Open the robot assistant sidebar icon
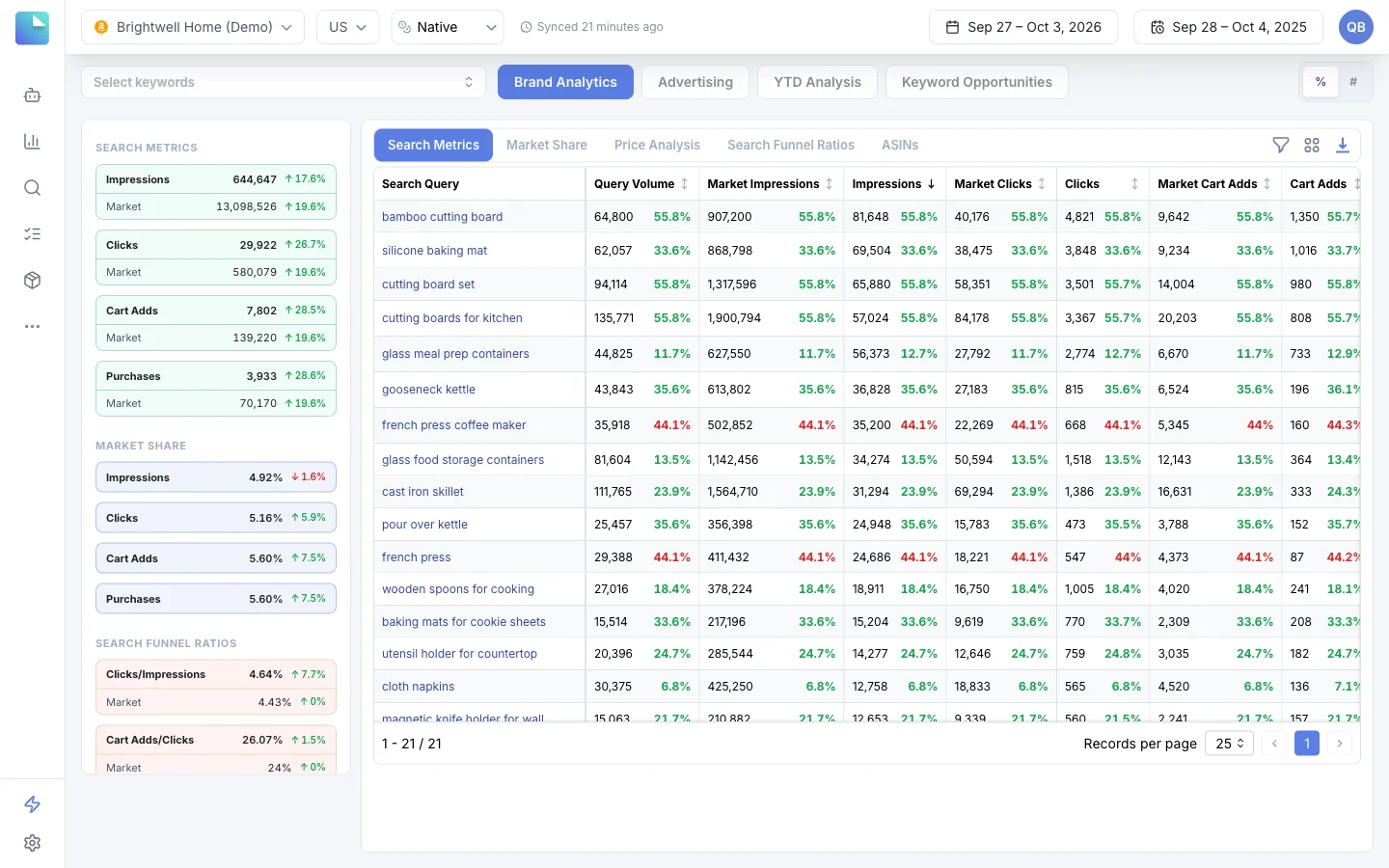The width and height of the screenshot is (1389, 868). coord(32,95)
